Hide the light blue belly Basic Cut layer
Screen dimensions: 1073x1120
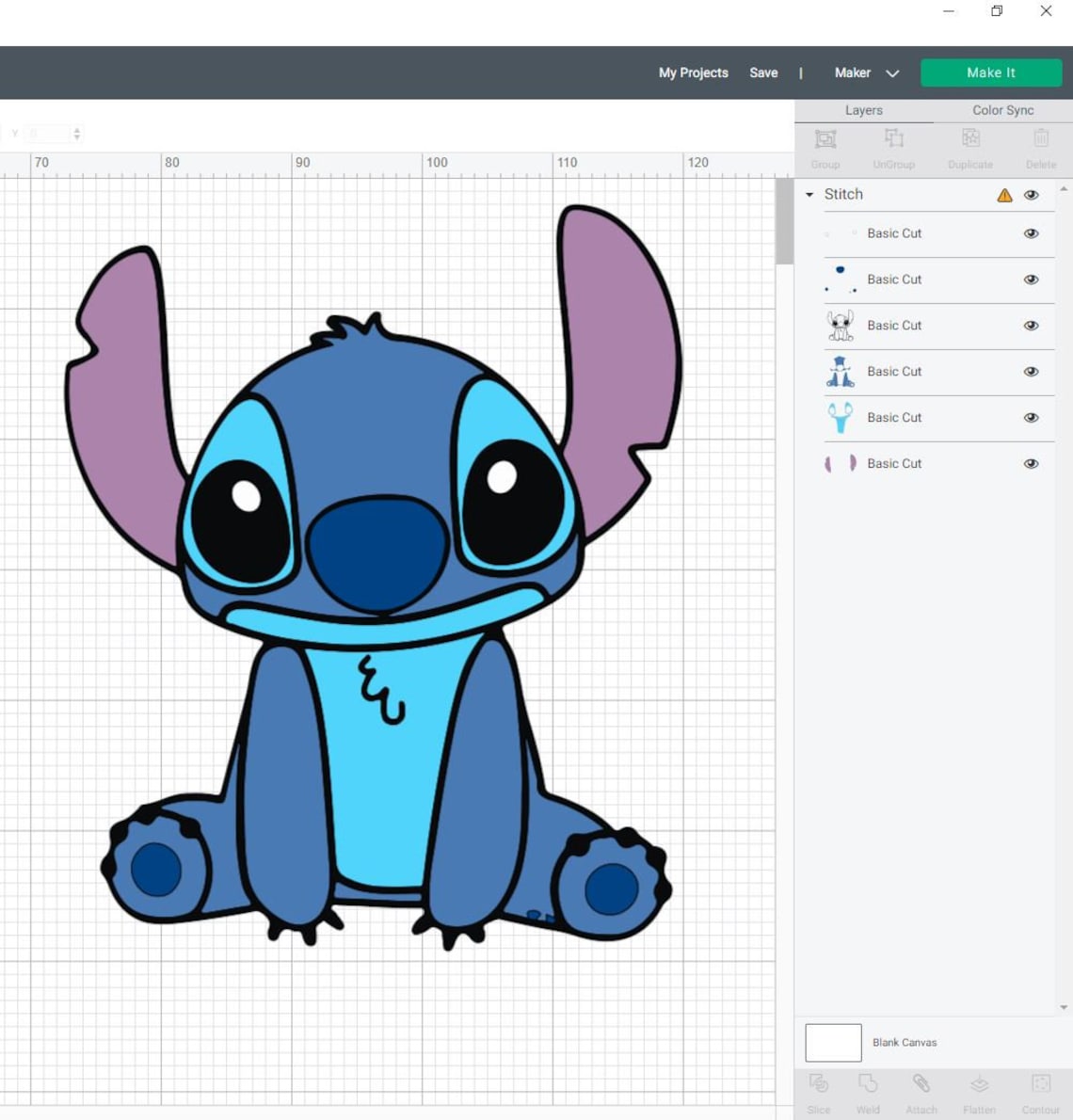pos(1031,418)
